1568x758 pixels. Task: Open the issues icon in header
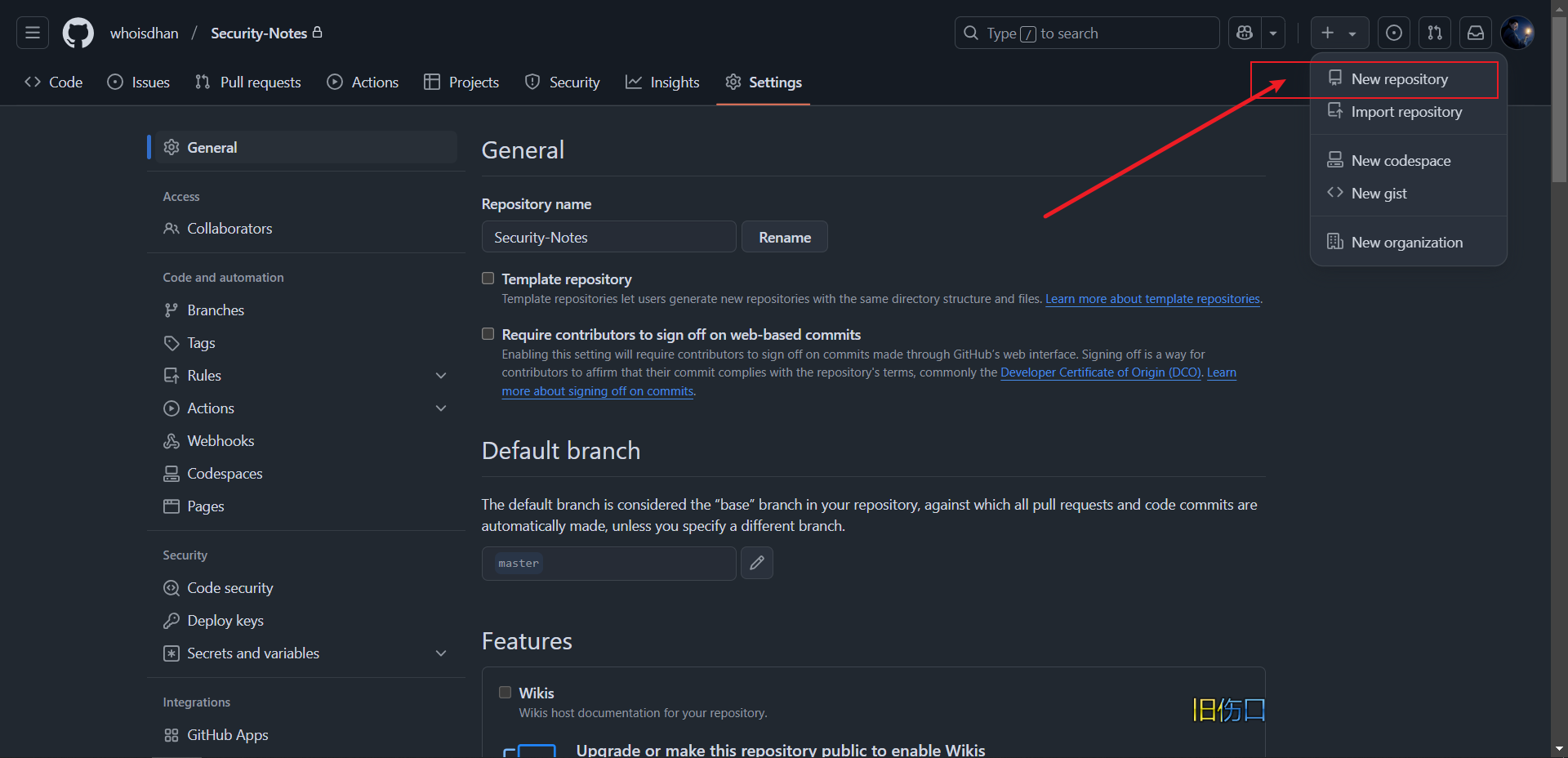click(x=1394, y=33)
